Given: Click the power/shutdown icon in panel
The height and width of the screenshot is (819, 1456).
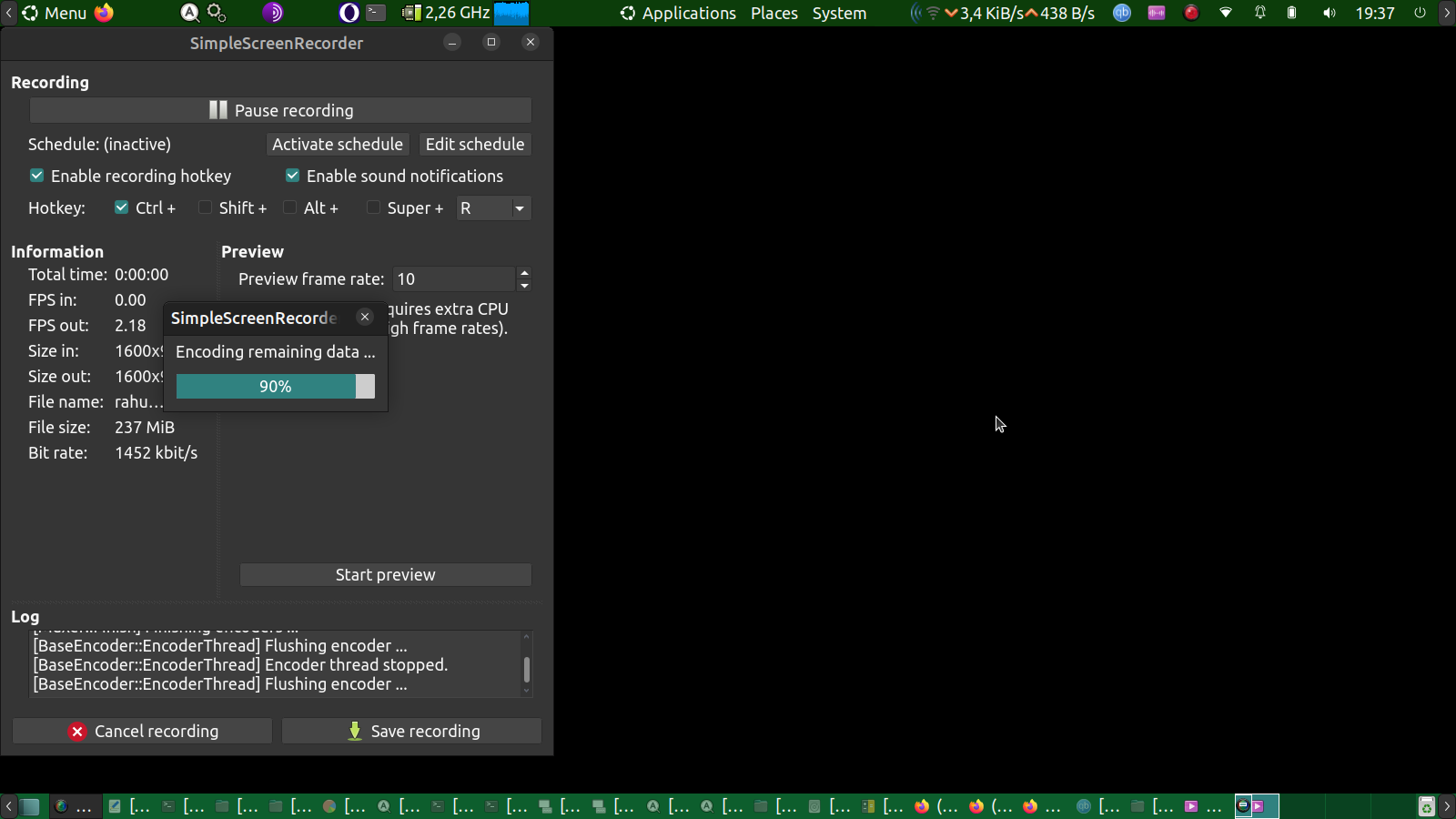Looking at the screenshot, I should click(1420, 13).
